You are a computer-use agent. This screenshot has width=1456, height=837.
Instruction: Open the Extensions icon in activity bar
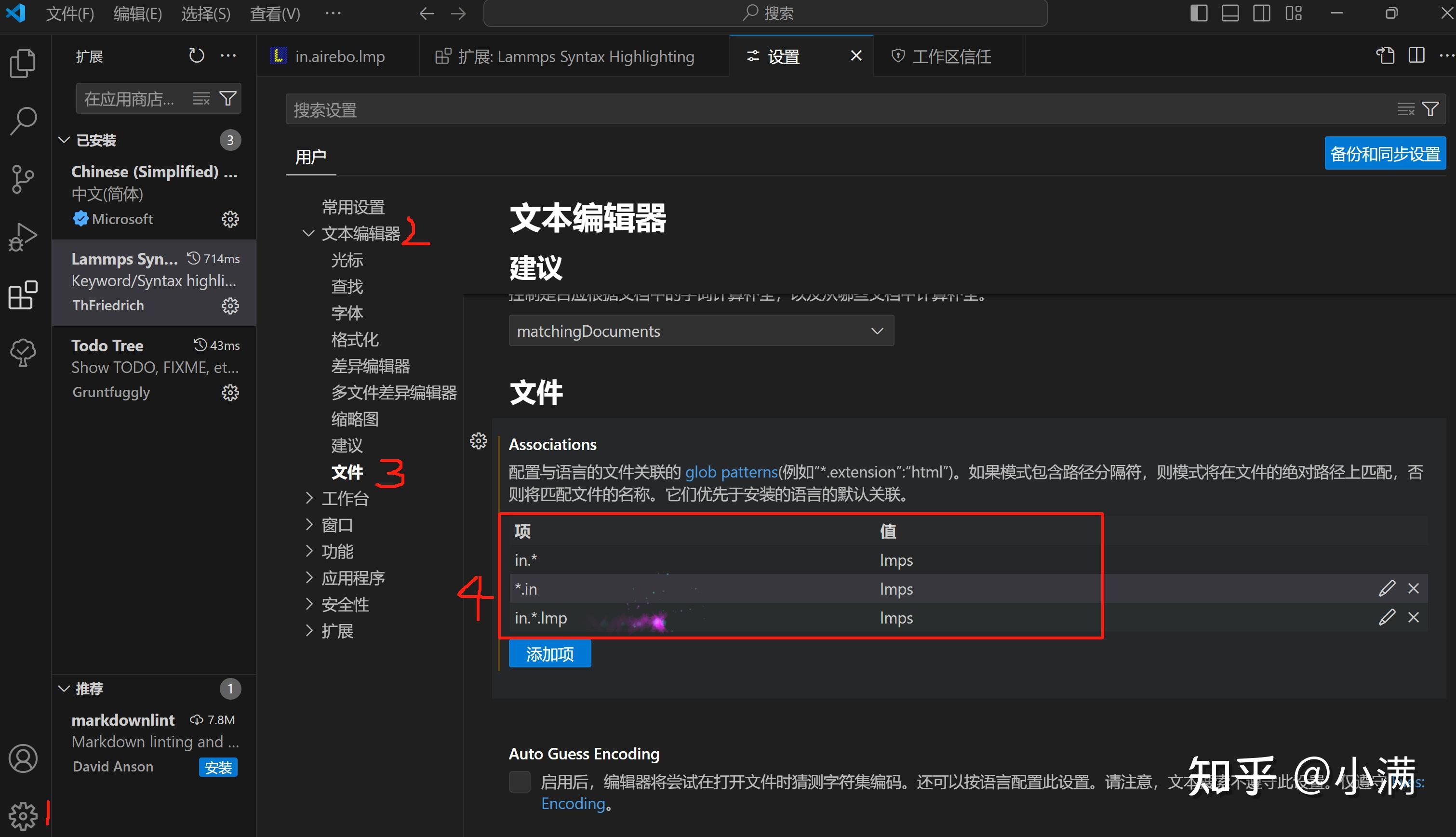tap(23, 295)
